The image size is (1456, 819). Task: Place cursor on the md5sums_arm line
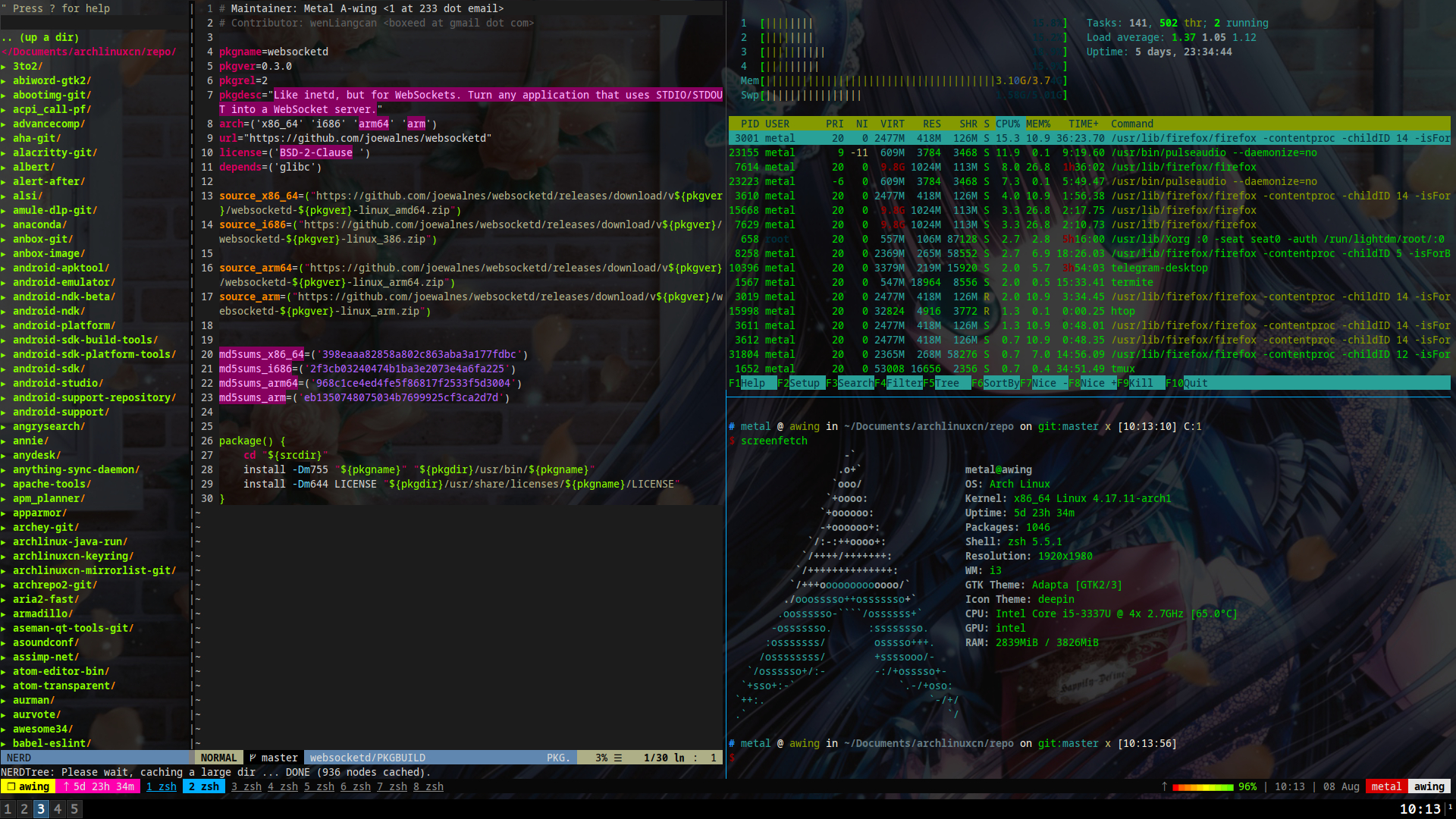pyautogui.click(x=365, y=398)
